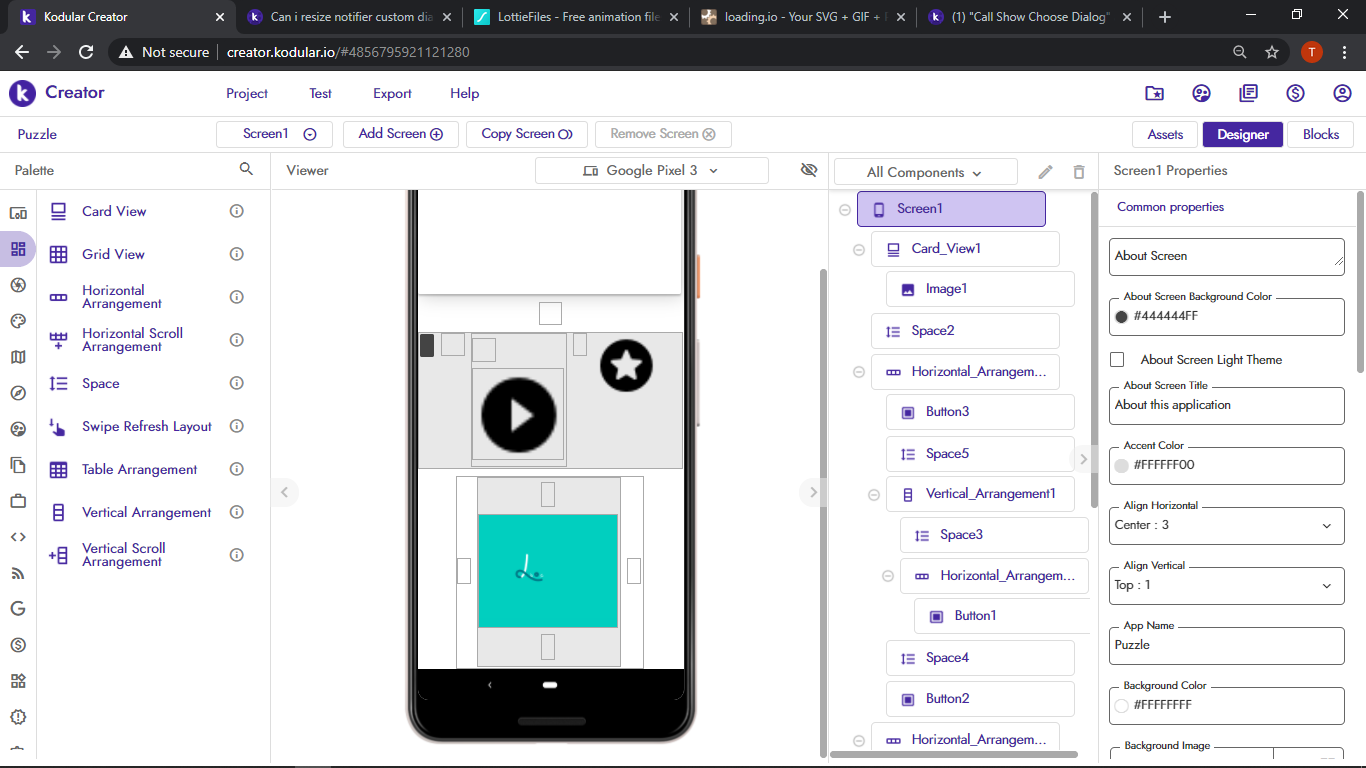Screen dimensions: 1366x768
Task: Click the Copy Screen button
Action: point(526,134)
